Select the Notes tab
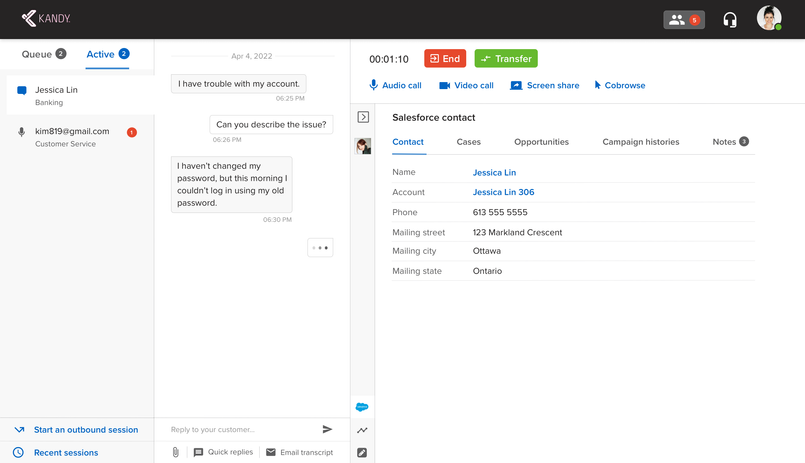 click(730, 142)
